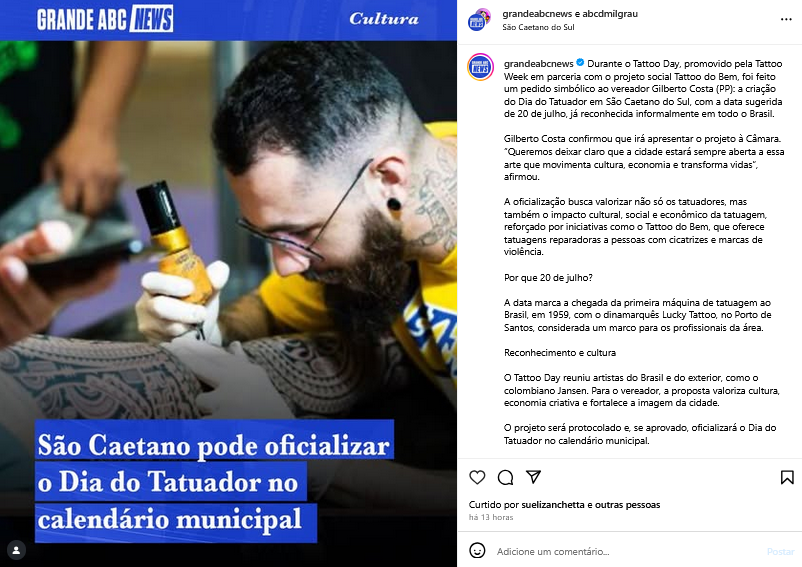Click the verified badge next to grandeabcnews

[x=580, y=63]
